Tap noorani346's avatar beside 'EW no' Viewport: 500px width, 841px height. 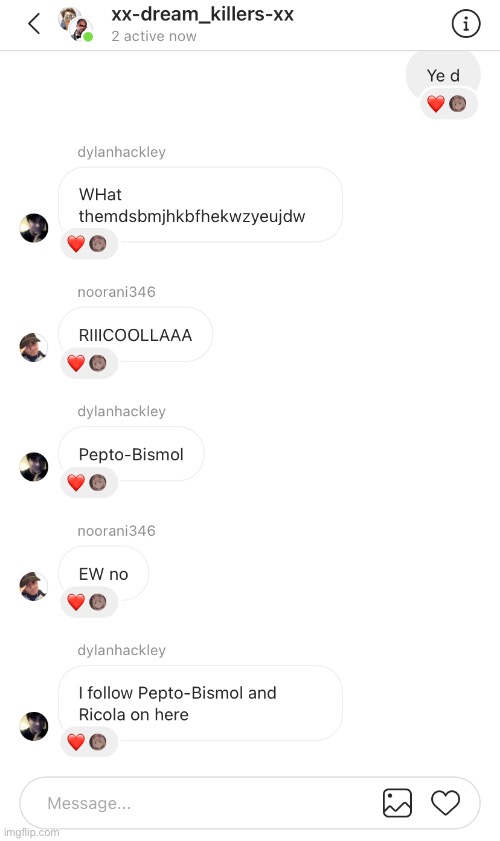pos(33,586)
